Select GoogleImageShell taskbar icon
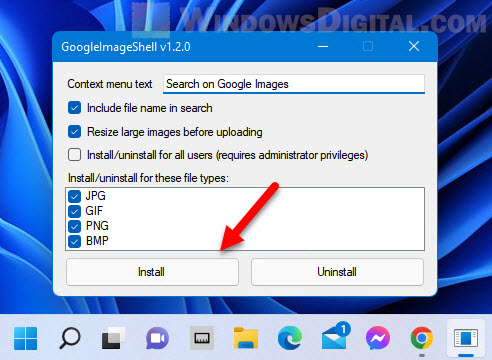The image size is (492, 360). (x=466, y=338)
